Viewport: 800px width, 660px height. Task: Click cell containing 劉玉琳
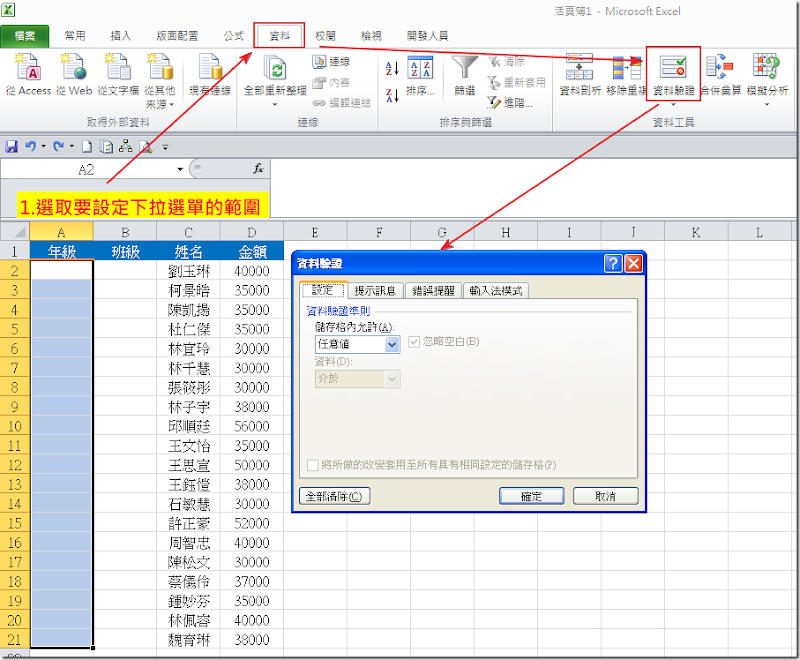click(x=189, y=271)
